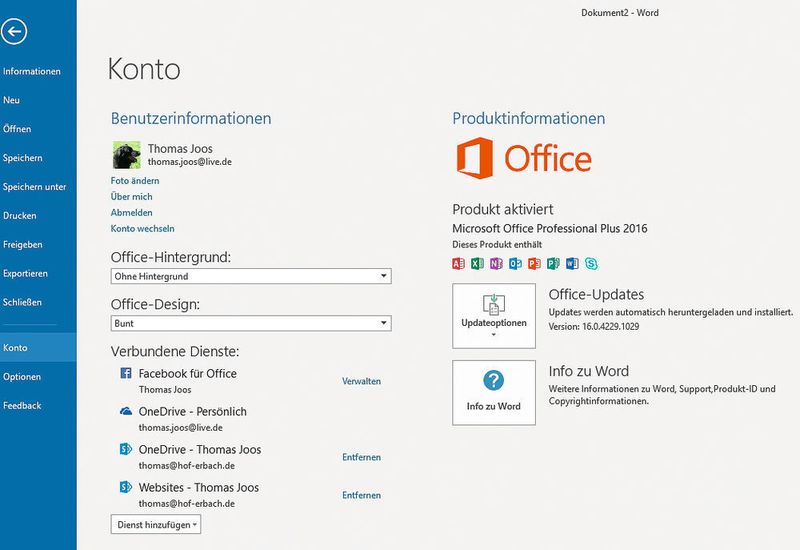Image resolution: width=800 pixels, height=550 pixels.
Task: Select Öffnen in the sidebar
Action: (17, 129)
